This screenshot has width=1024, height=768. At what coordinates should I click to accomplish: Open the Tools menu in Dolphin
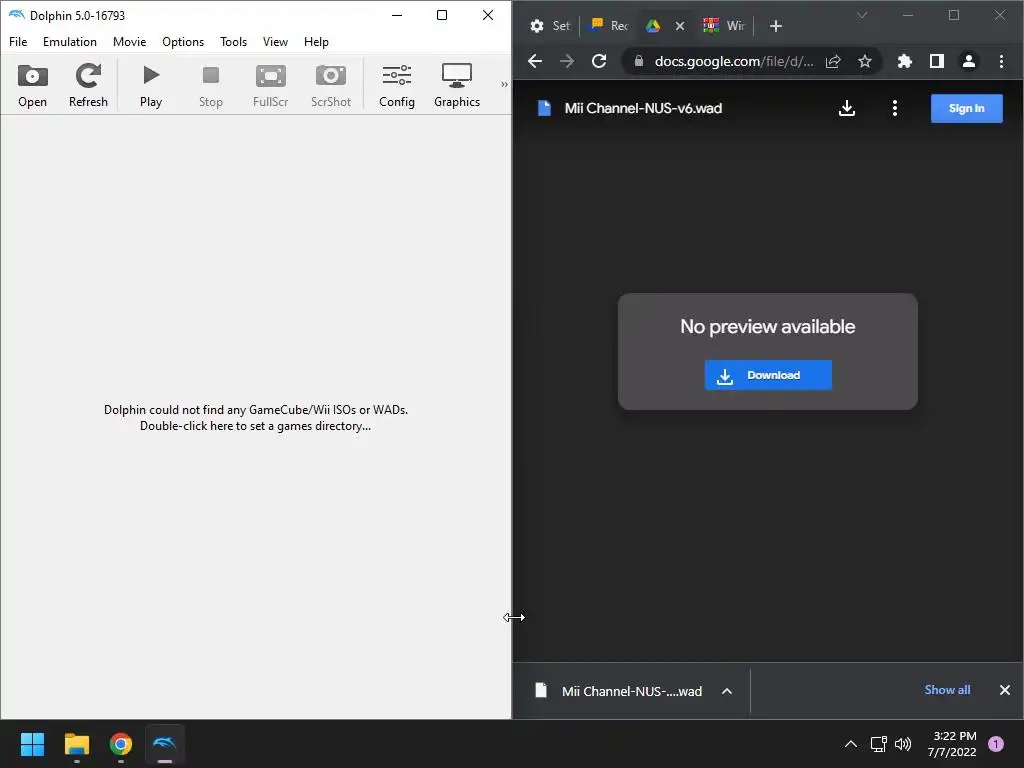[233, 42]
